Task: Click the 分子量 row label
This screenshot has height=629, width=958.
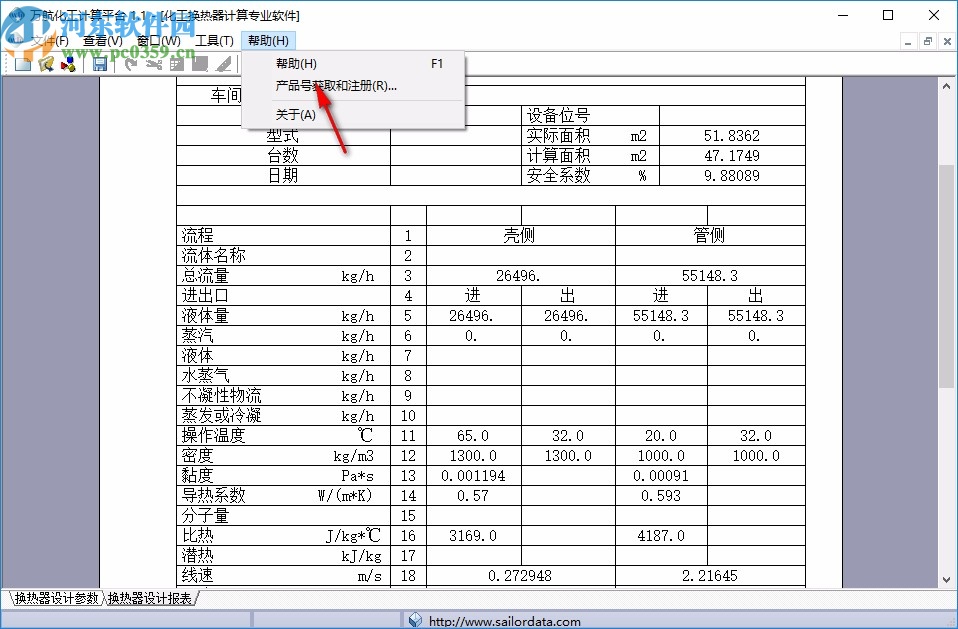Action: pyautogui.click(x=205, y=516)
